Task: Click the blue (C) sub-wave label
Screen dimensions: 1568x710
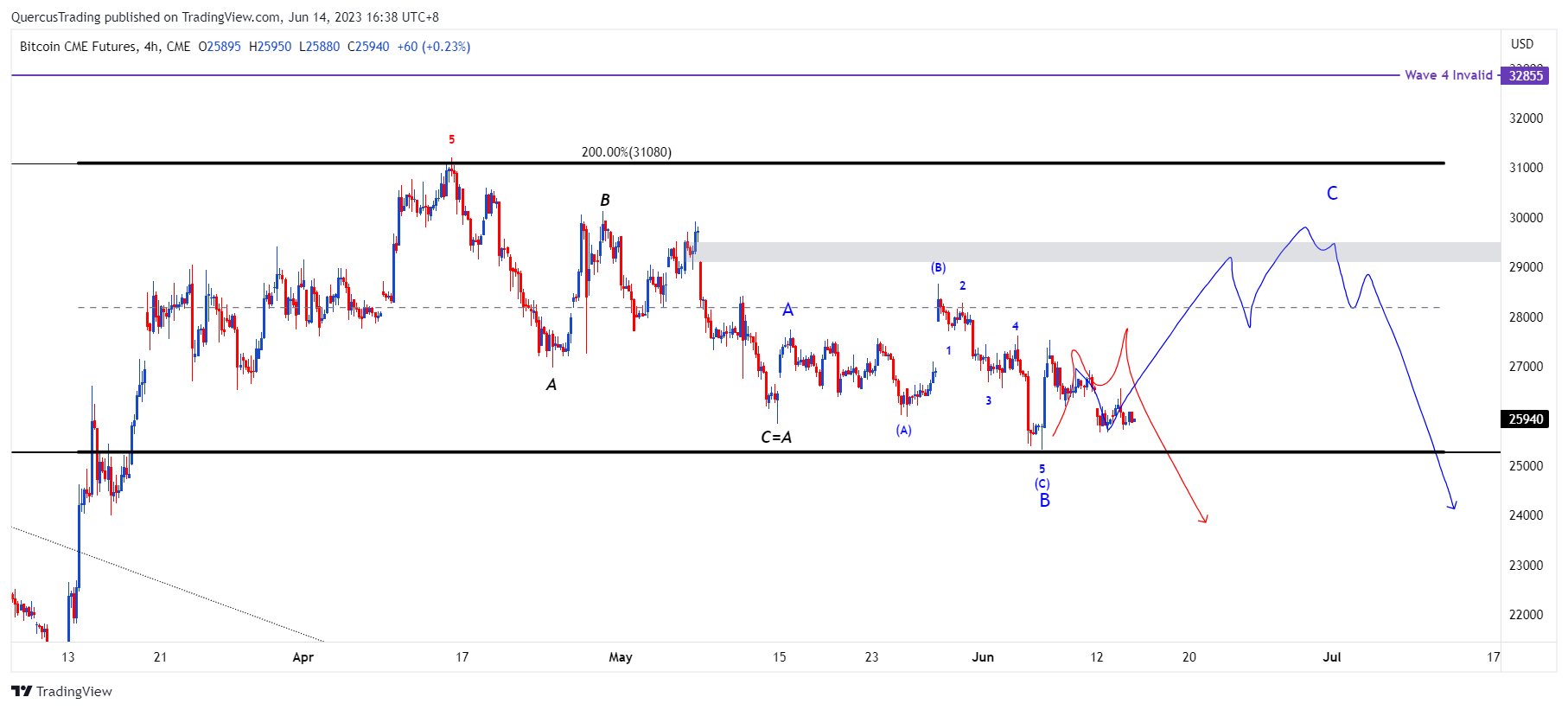Action: tap(1042, 483)
